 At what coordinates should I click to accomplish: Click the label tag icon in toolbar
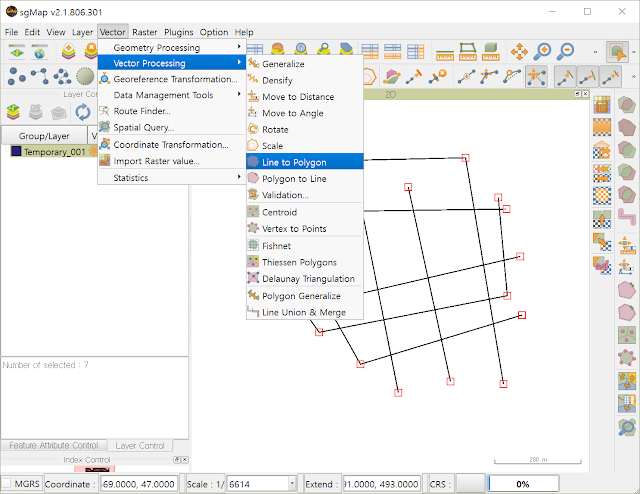(347, 50)
